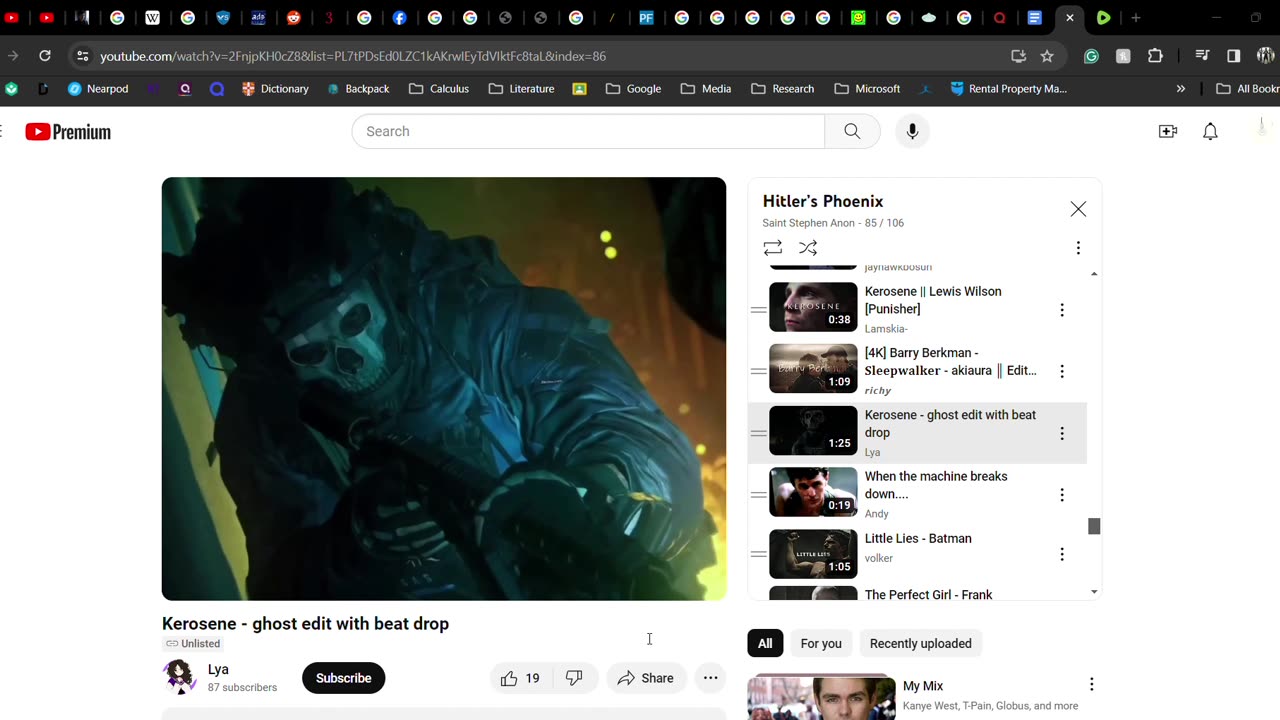Open the Extensions puzzle piece menu
1280x720 pixels.
click(x=1155, y=56)
